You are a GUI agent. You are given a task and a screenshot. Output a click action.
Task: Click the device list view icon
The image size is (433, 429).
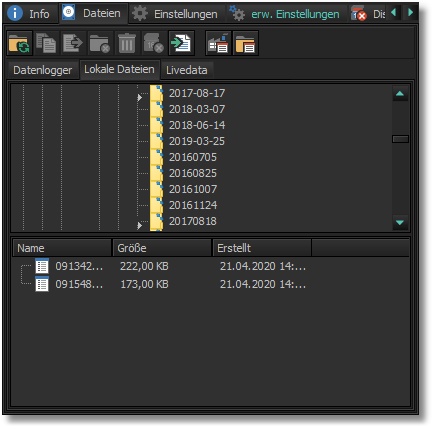[x=218, y=43]
